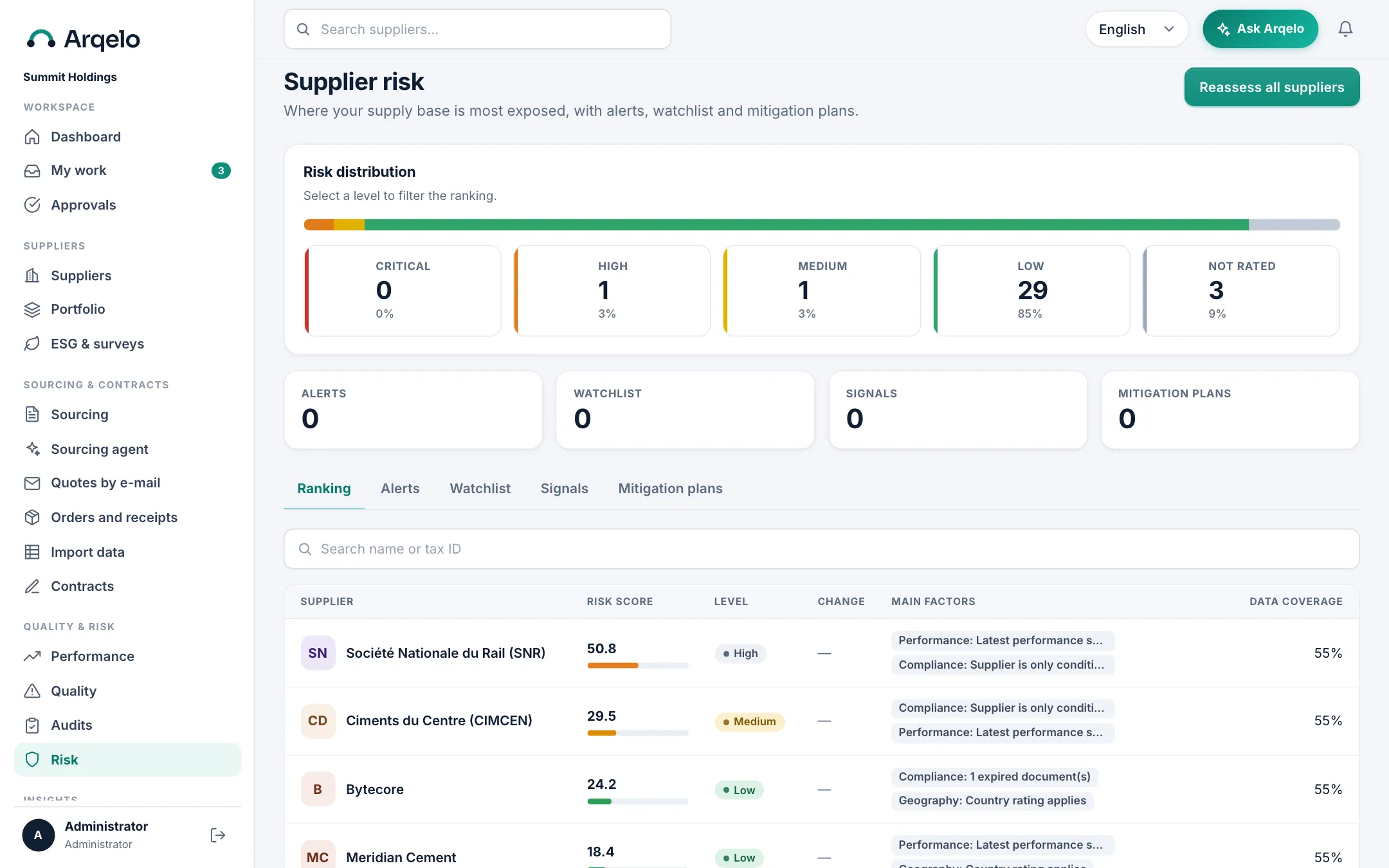Open Sourcing document icon
Viewport: 1389px width, 868px height.
click(32, 415)
